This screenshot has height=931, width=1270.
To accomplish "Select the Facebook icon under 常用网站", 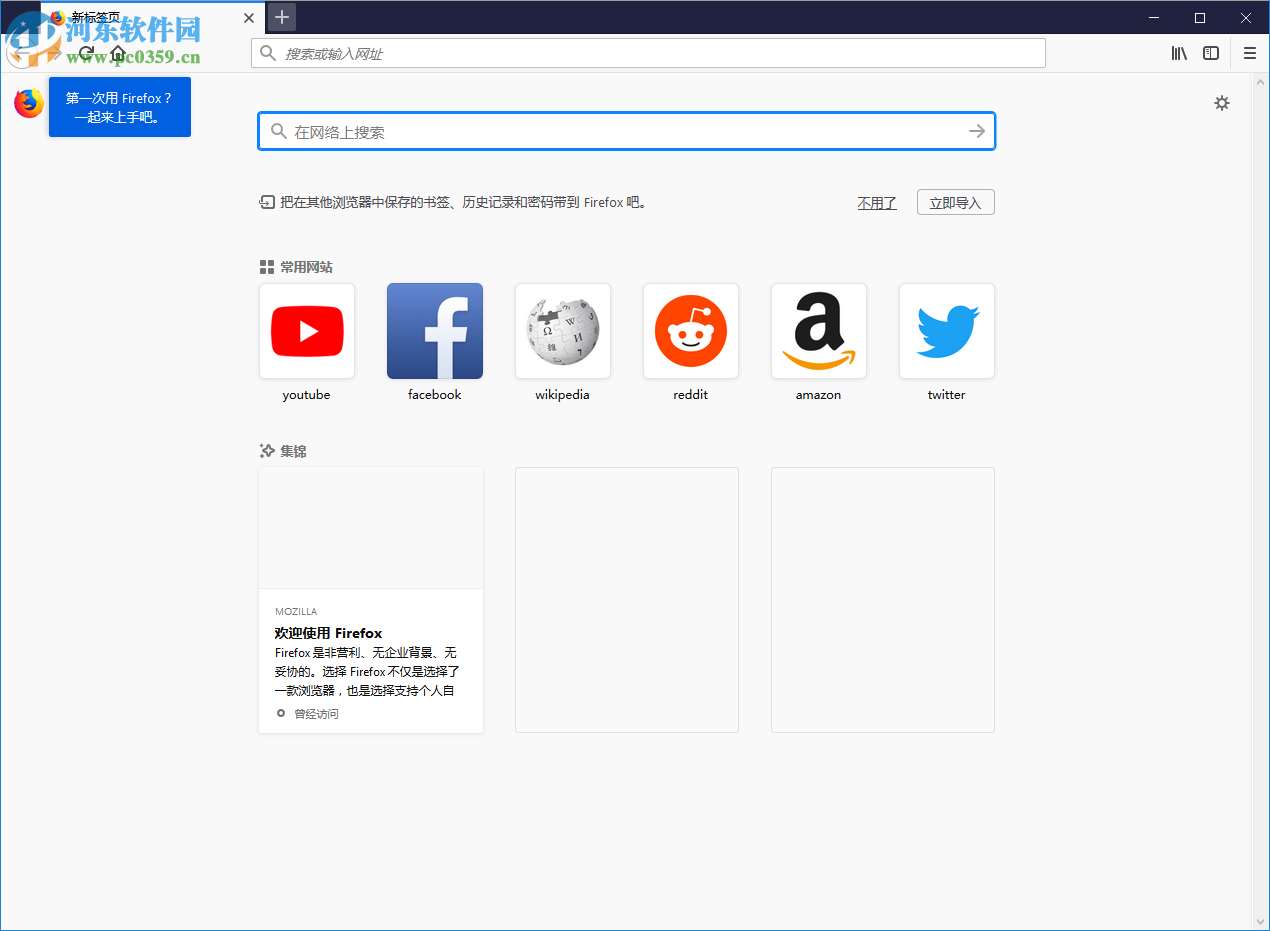I will point(434,331).
